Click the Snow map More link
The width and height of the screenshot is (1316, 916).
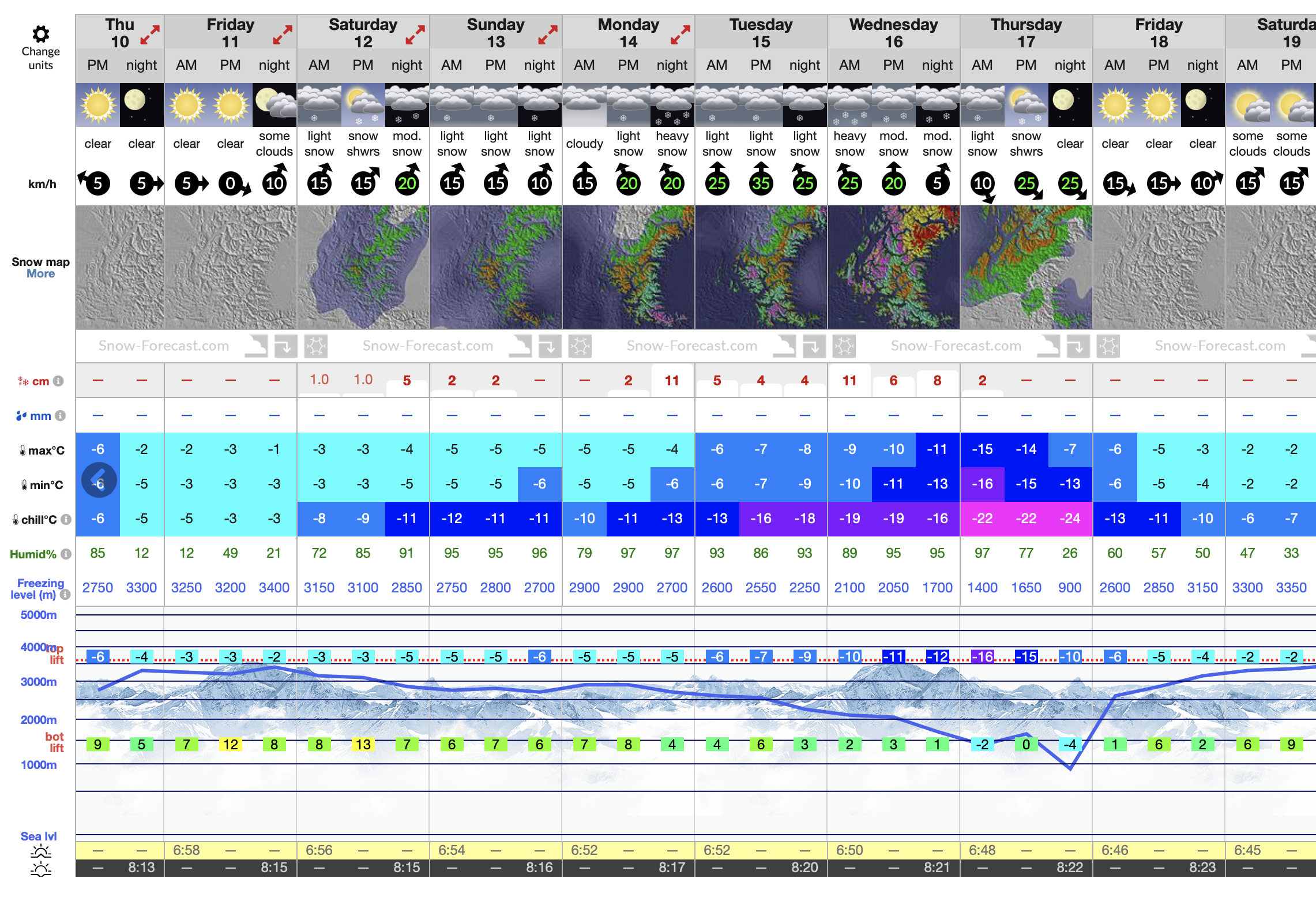[x=40, y=274]
